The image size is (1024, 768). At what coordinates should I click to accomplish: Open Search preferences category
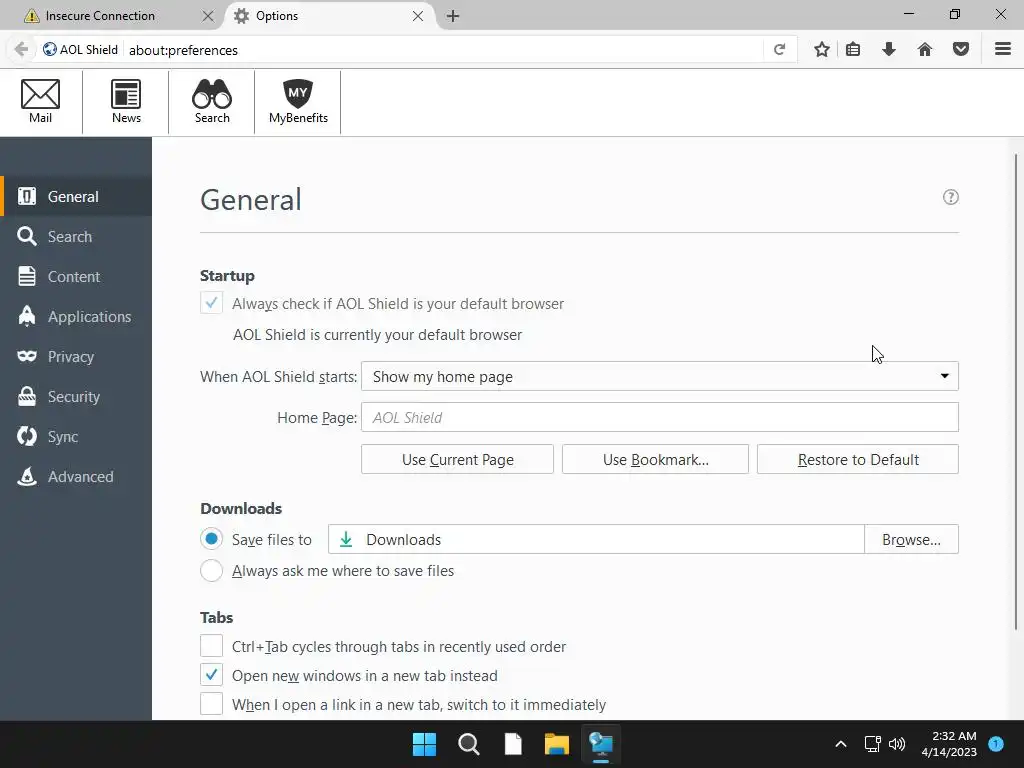(x=76, y=236)
